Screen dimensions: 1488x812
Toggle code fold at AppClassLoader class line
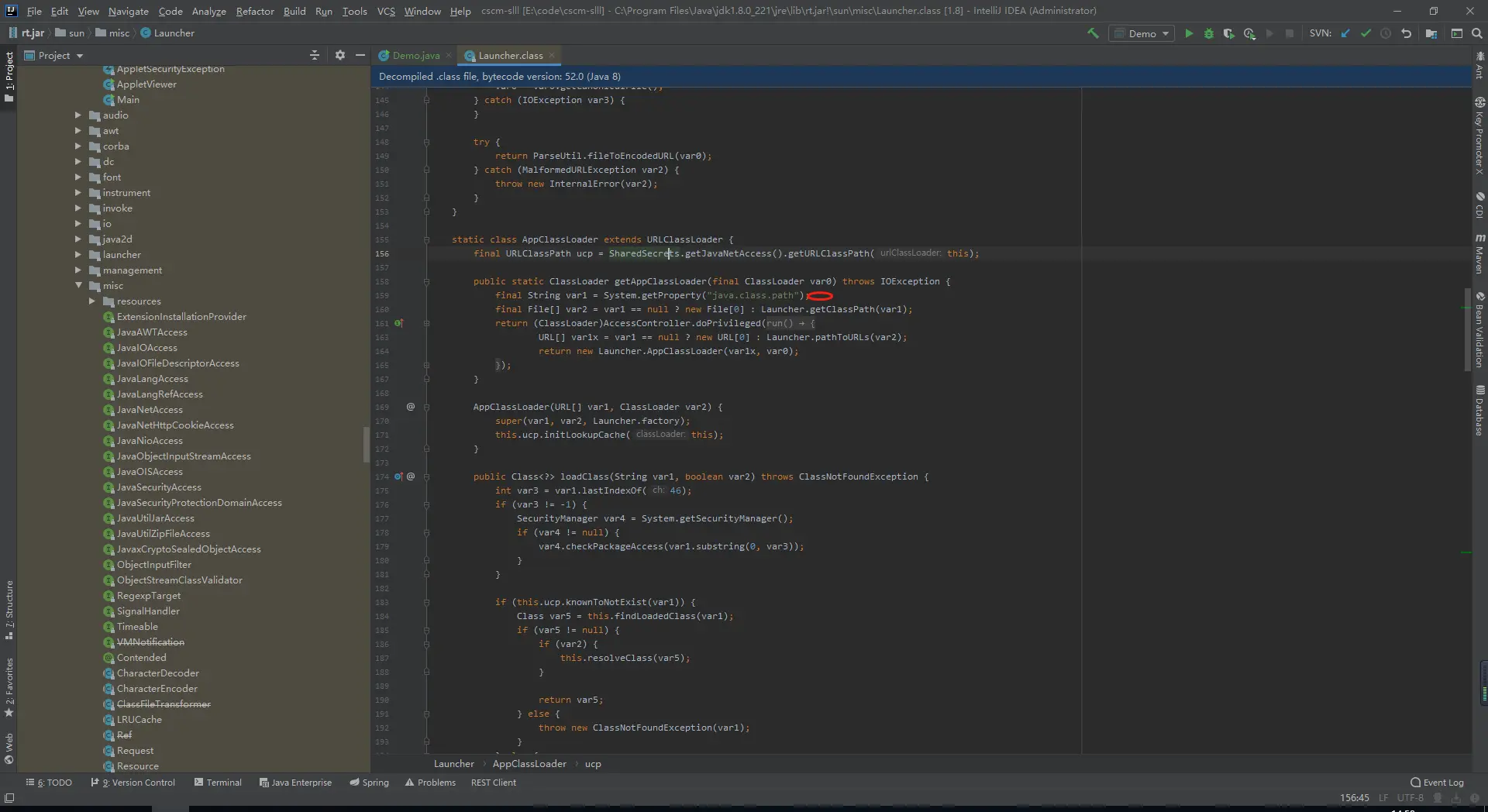pyautogui.click(x=426, y=239)
